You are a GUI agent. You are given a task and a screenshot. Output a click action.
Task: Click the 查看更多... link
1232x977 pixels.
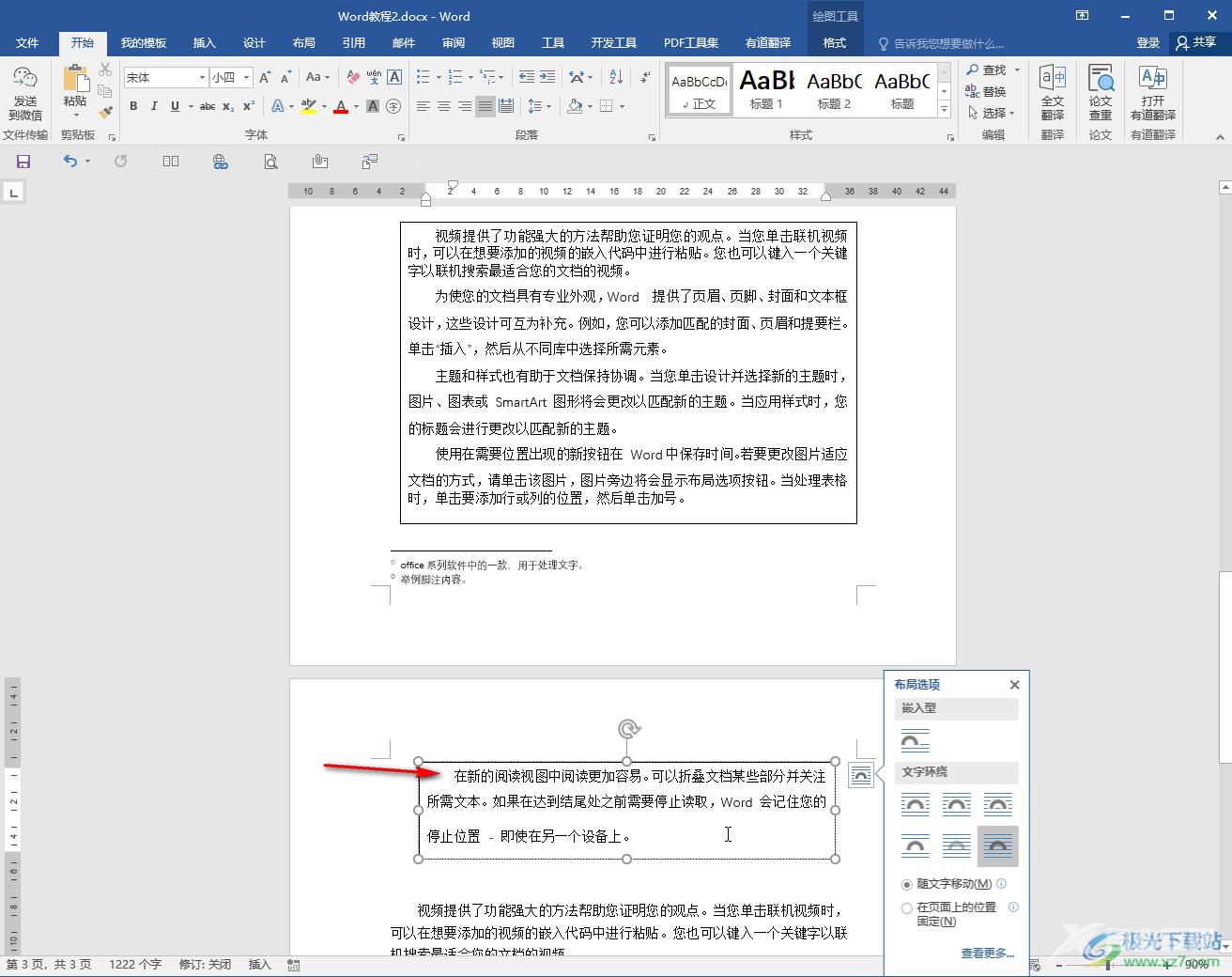(987, 953)
